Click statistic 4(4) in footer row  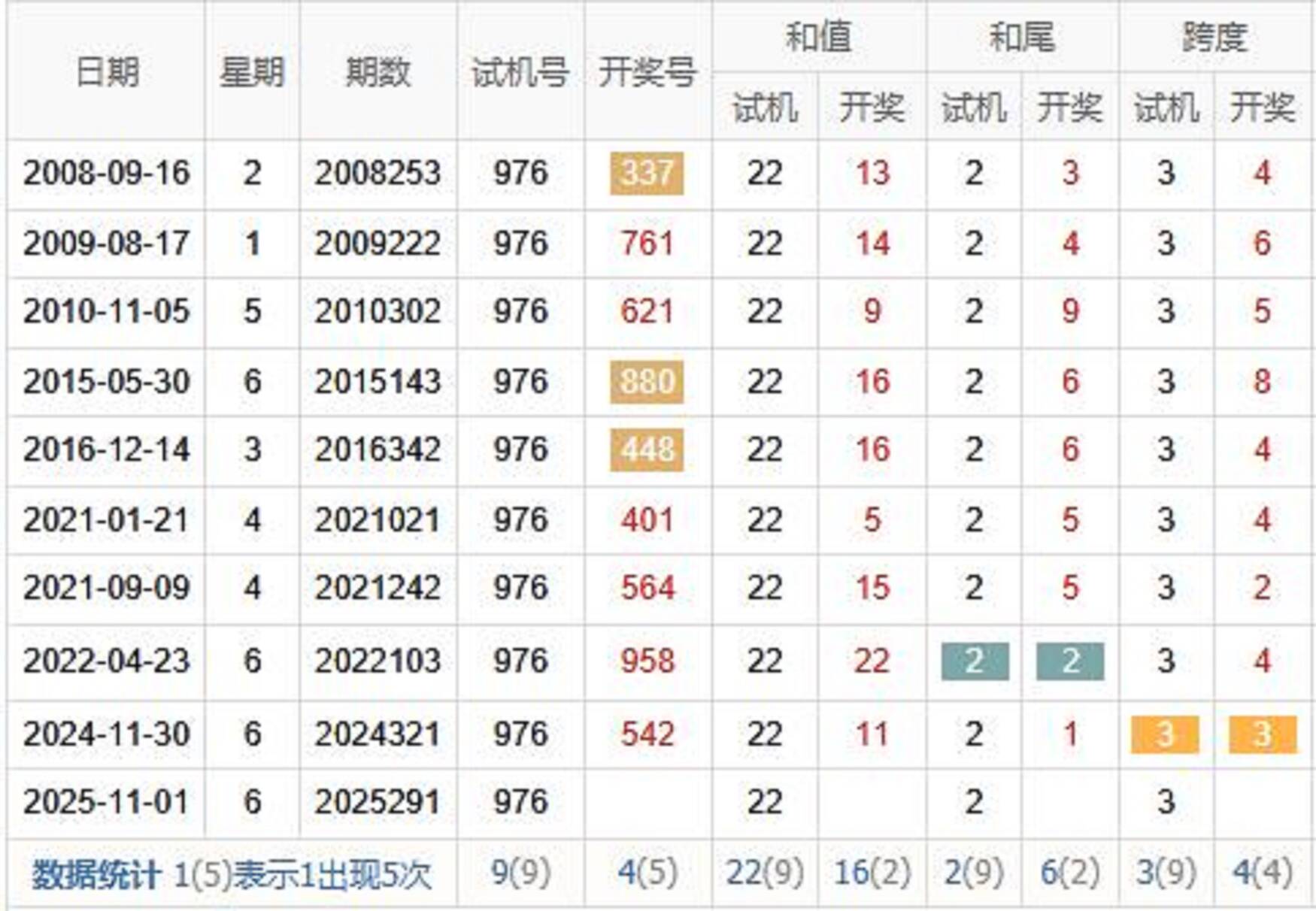pyautogui.click(x=1262, y=873)
